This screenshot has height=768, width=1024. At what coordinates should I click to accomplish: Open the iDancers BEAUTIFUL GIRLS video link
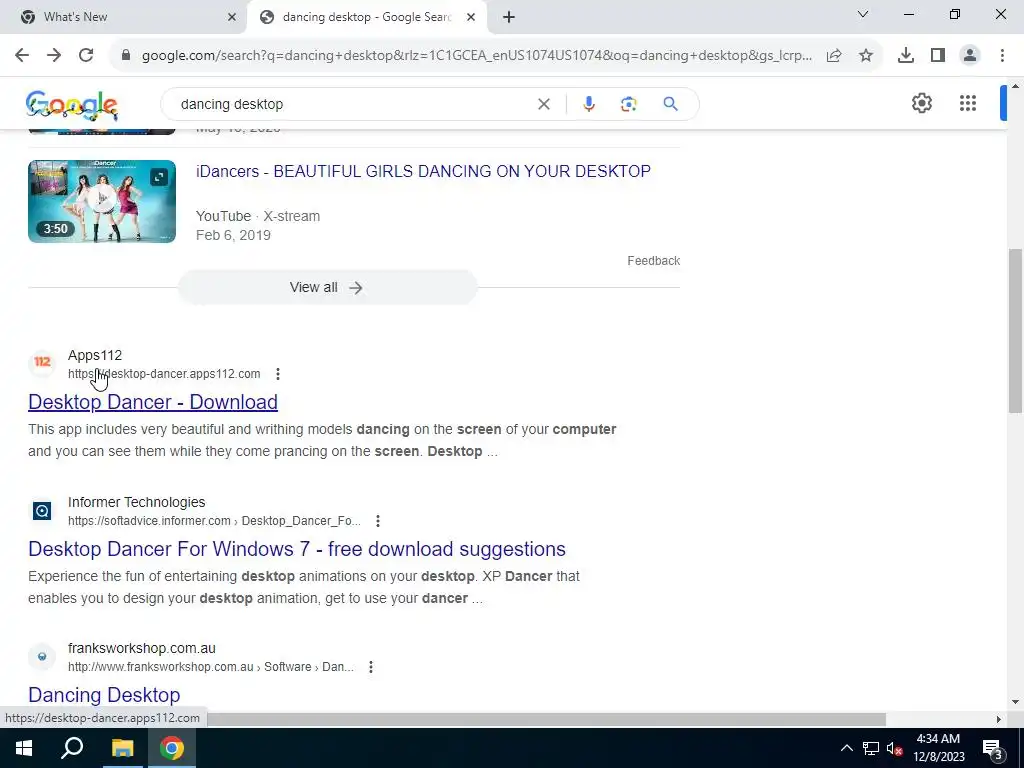point(423,171)
